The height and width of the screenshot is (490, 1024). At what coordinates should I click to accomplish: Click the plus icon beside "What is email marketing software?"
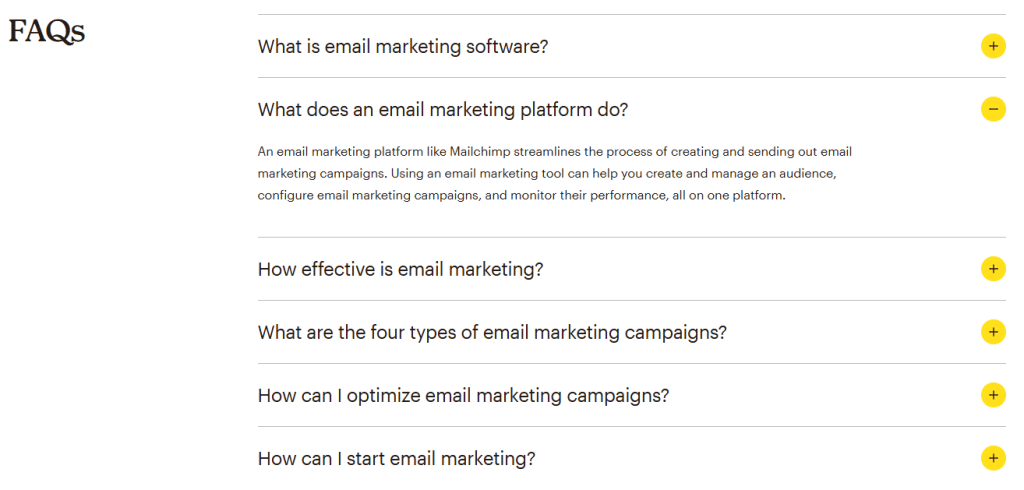point(992,46)
